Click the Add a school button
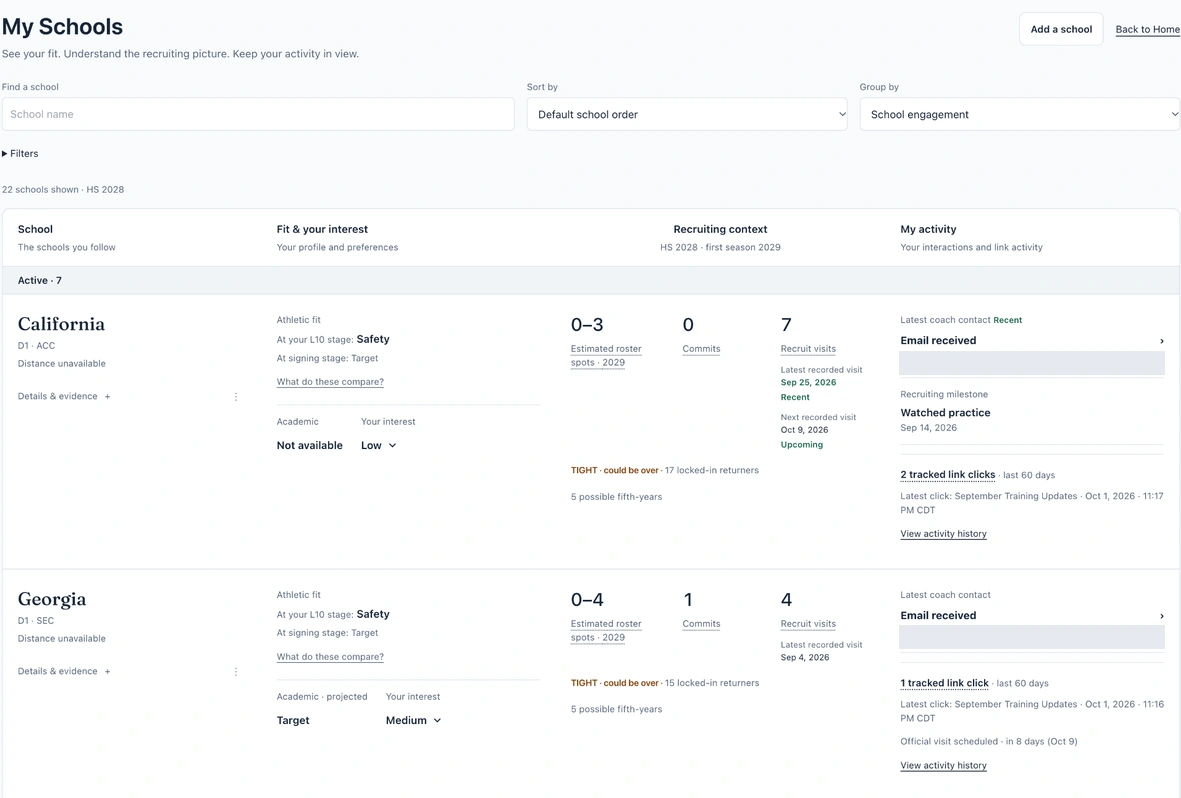The height and width of the screenshot is (798, 1181). click(x=1061, y=29)
